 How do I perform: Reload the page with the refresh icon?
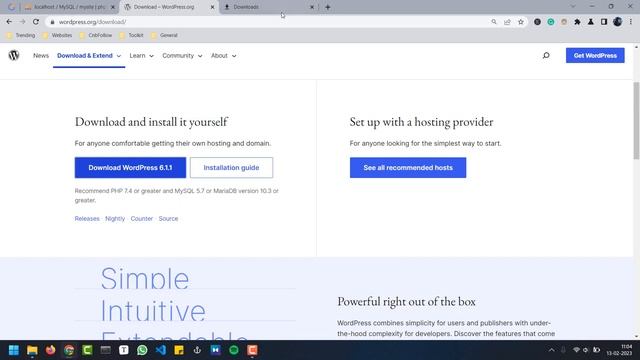36,22
